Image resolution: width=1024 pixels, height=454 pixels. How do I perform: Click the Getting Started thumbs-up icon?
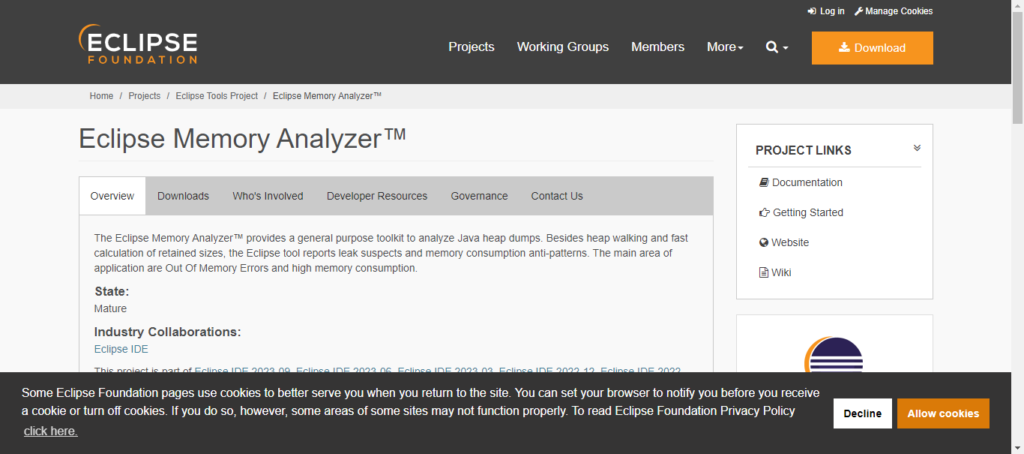coord(765,213)
